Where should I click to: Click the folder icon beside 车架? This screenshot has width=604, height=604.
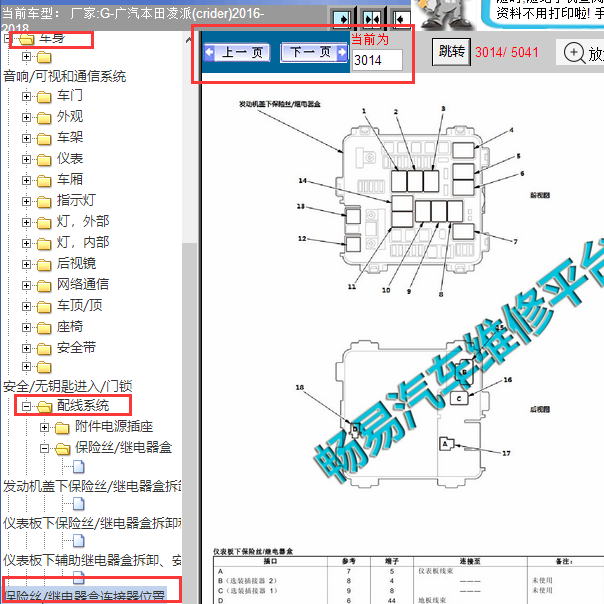(x=44, y=139)
